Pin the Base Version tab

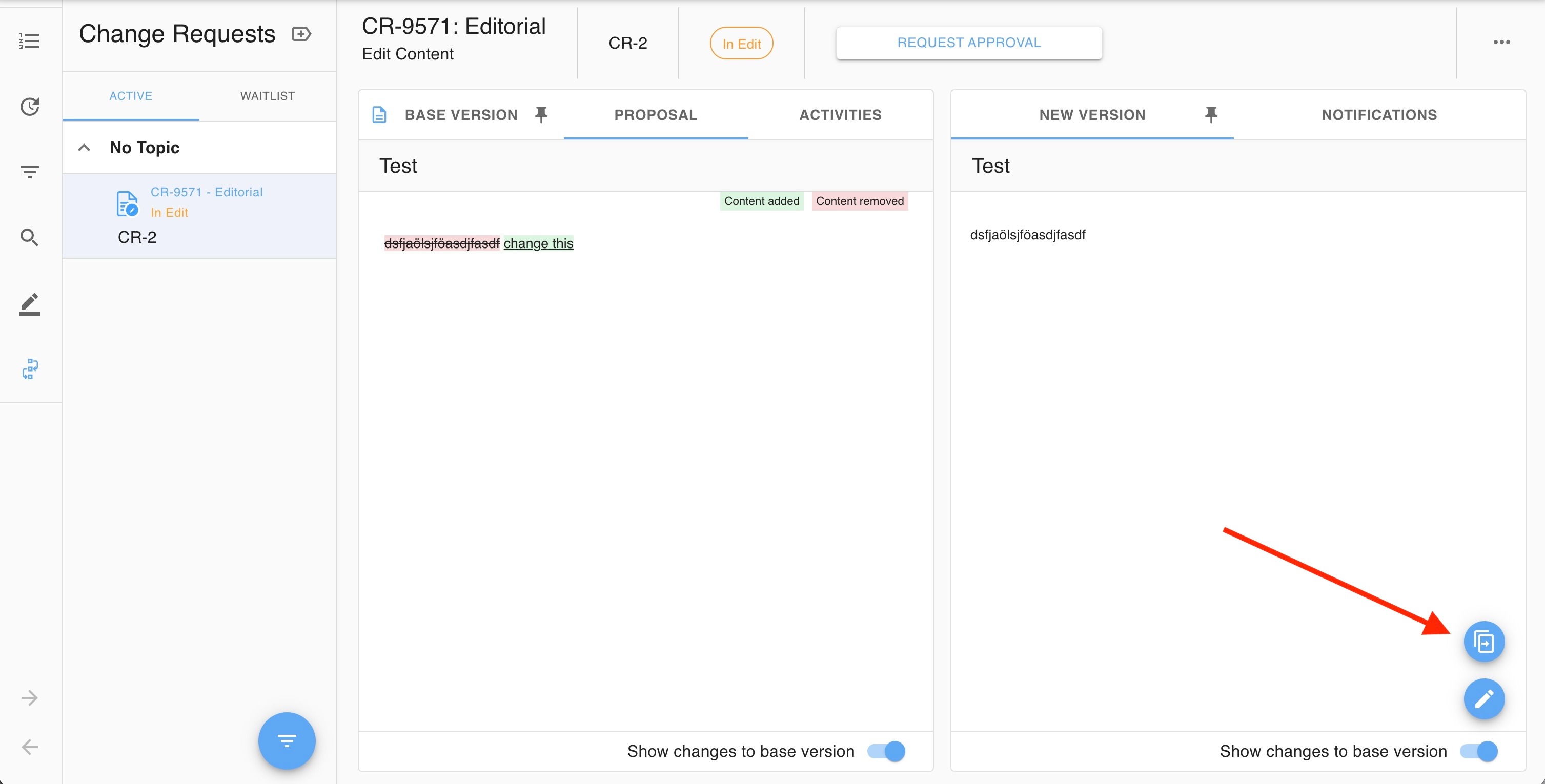point(541,114)
